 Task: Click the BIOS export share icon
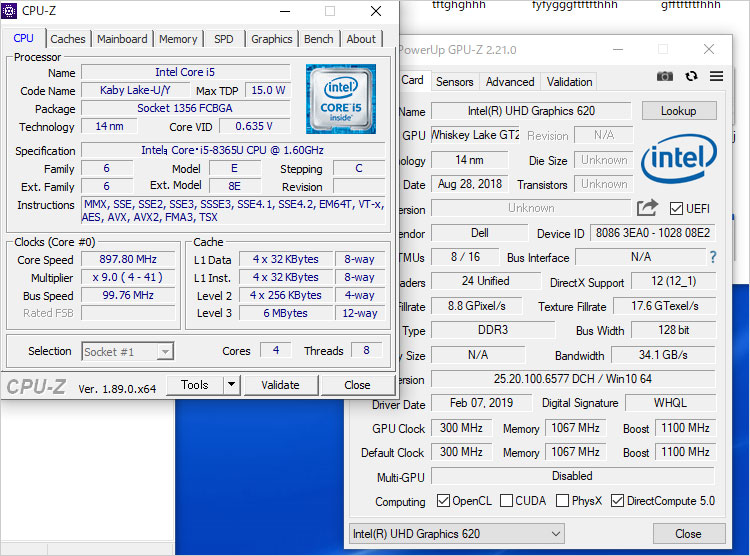[x=648, y=208]
